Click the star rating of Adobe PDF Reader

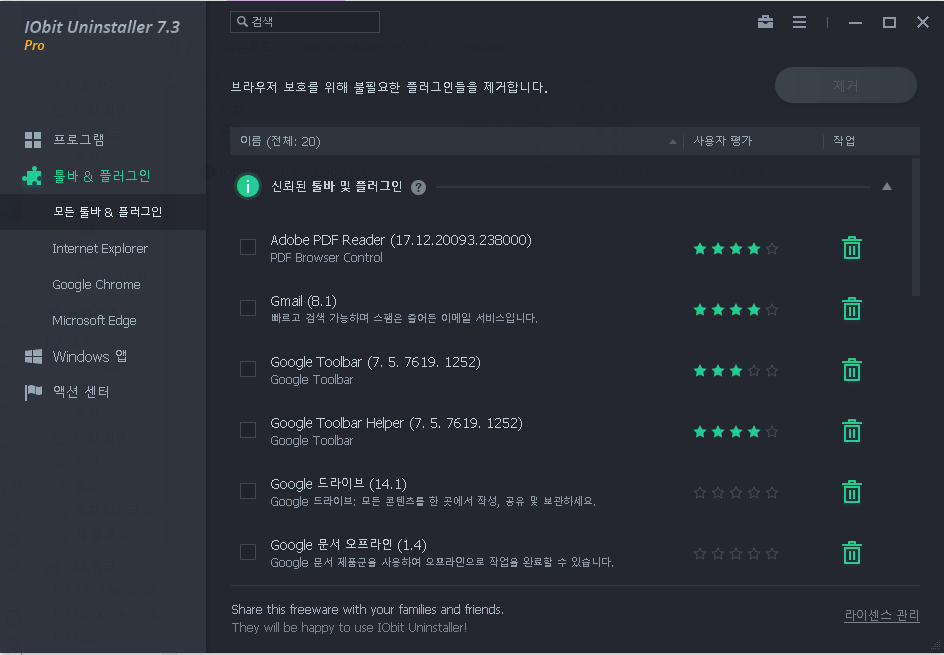(x=736, y=249)
